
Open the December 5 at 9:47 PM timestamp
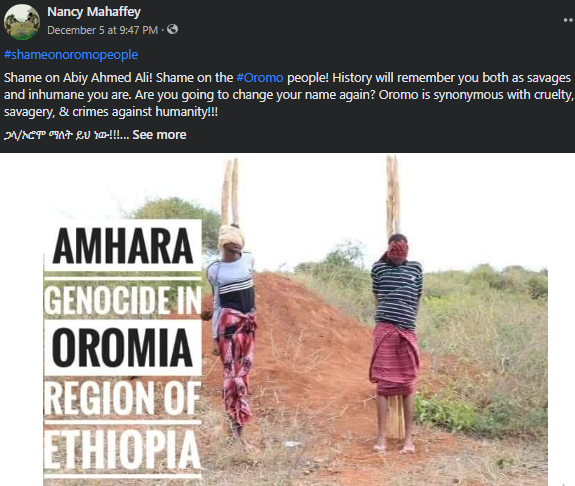[102, 30]
